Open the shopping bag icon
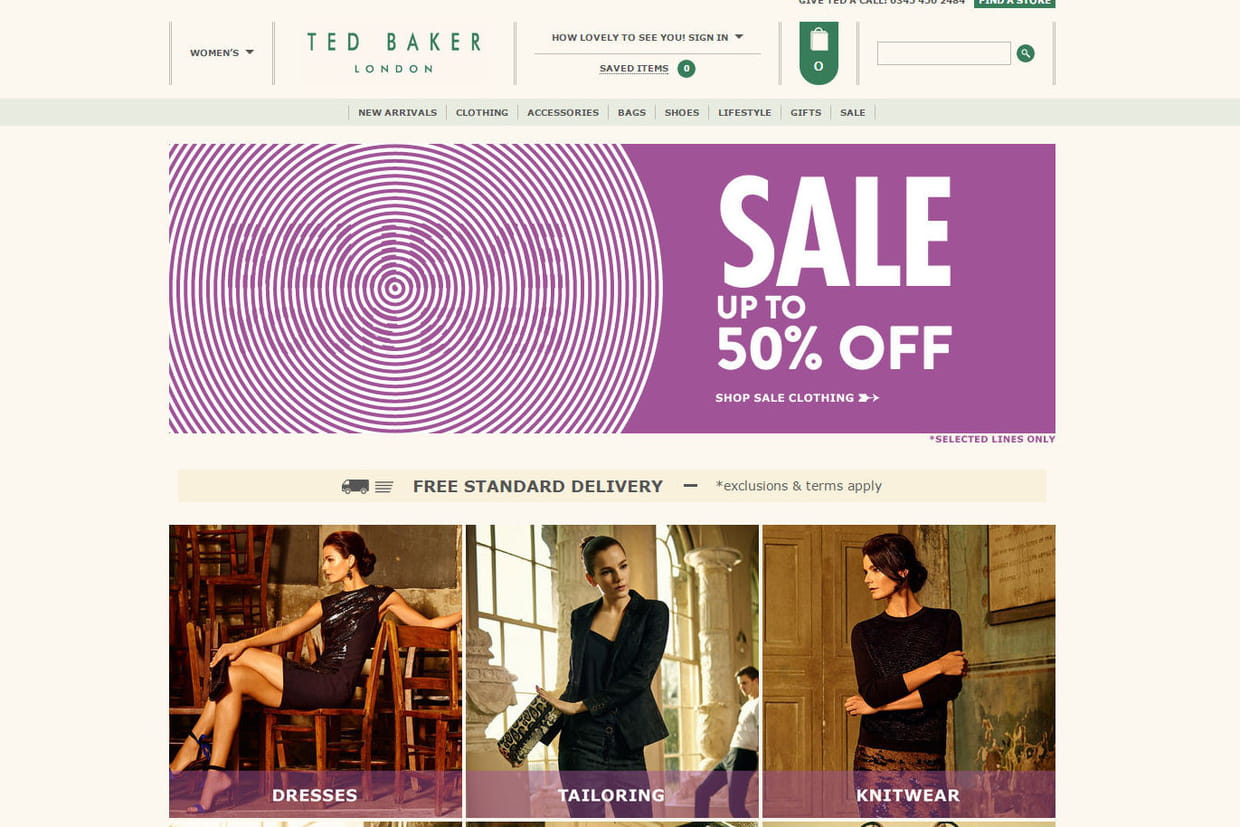The height and width of the screenshot is (827, 1240). point(819,53)
